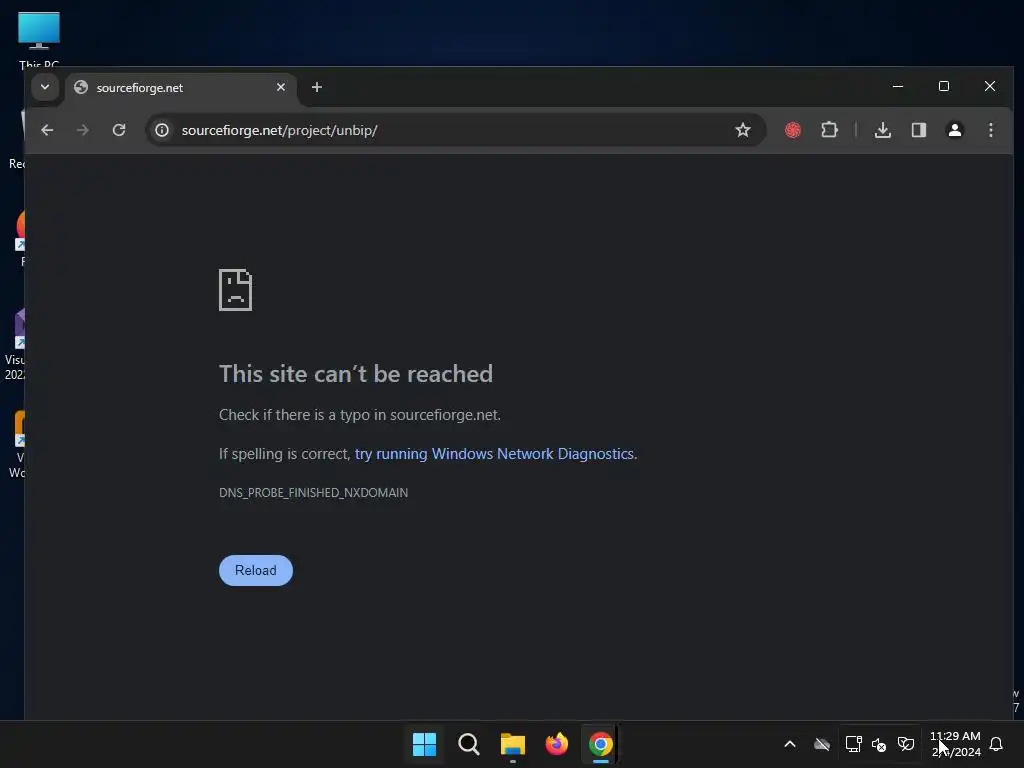The width and height of the screenshot is (1024, 768).
Task: Click the Chrome back arrow
Action: click(47, 130)
